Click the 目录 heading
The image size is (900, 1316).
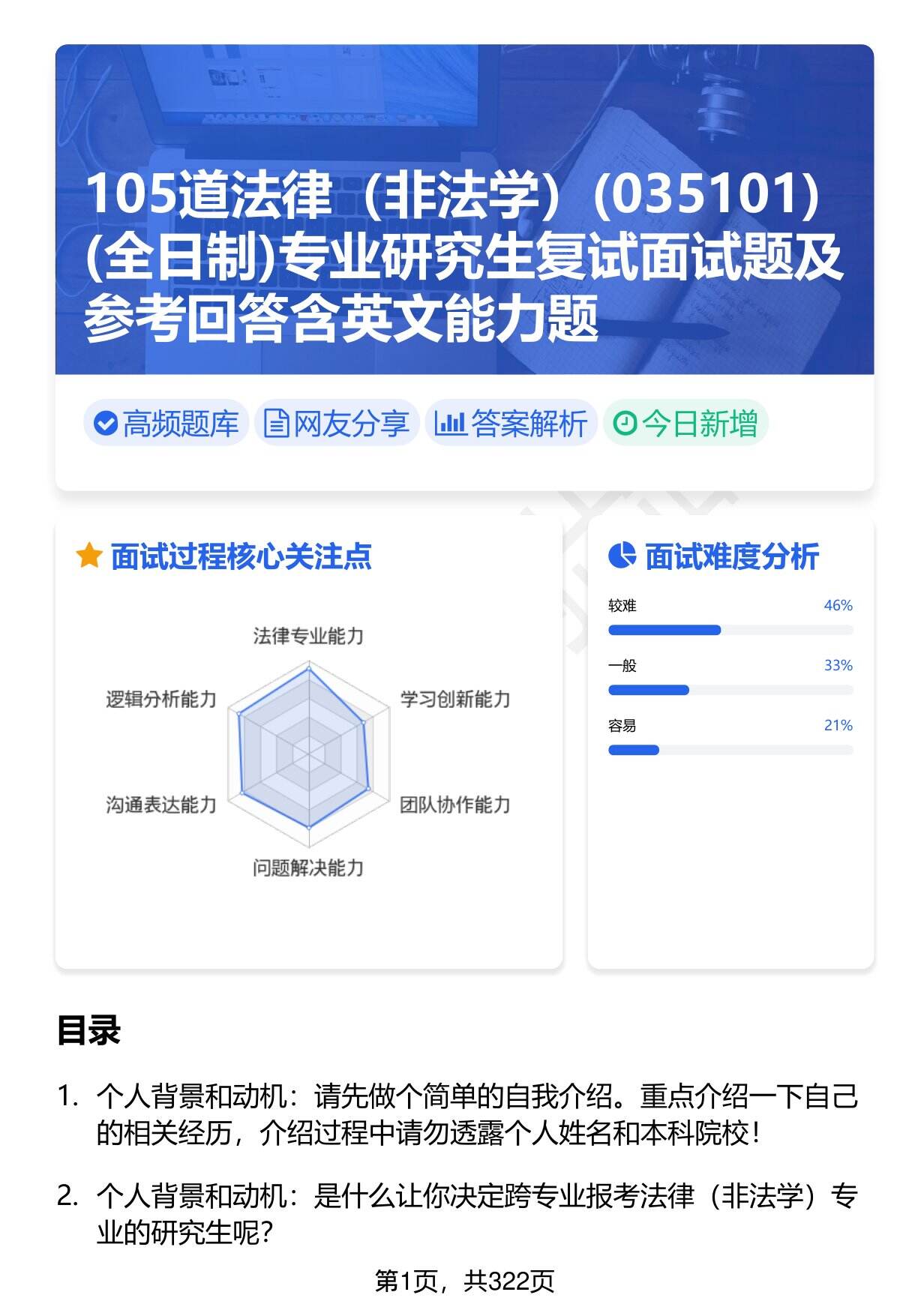tap(88, 1030)
